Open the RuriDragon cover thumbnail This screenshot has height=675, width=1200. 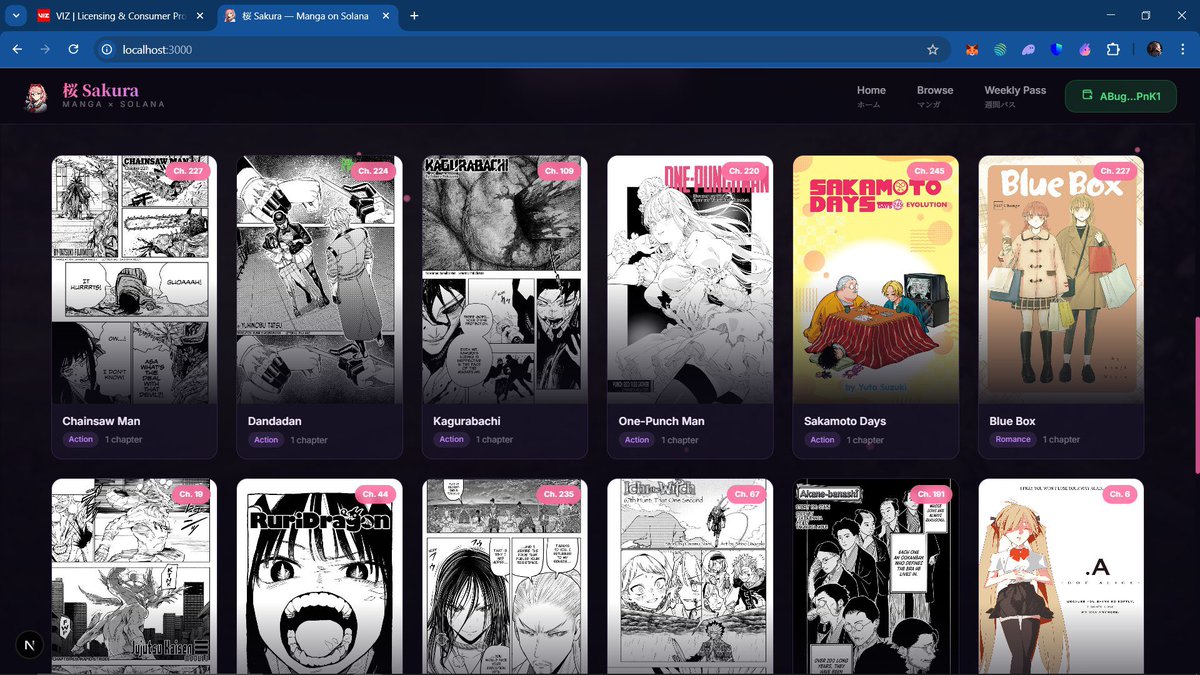320,577
